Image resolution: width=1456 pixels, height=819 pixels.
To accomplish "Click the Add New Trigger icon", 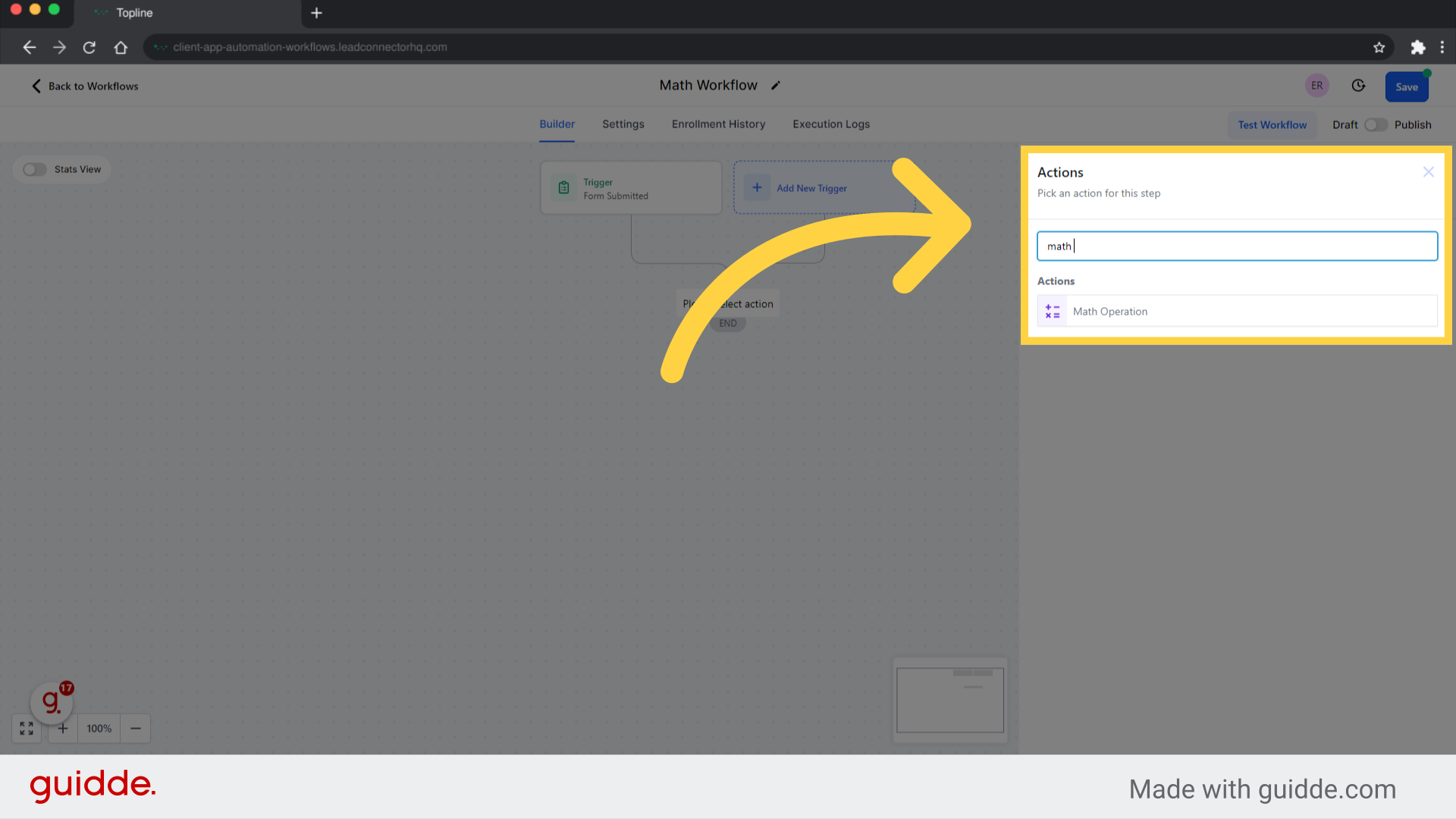I will pos(756,188).
